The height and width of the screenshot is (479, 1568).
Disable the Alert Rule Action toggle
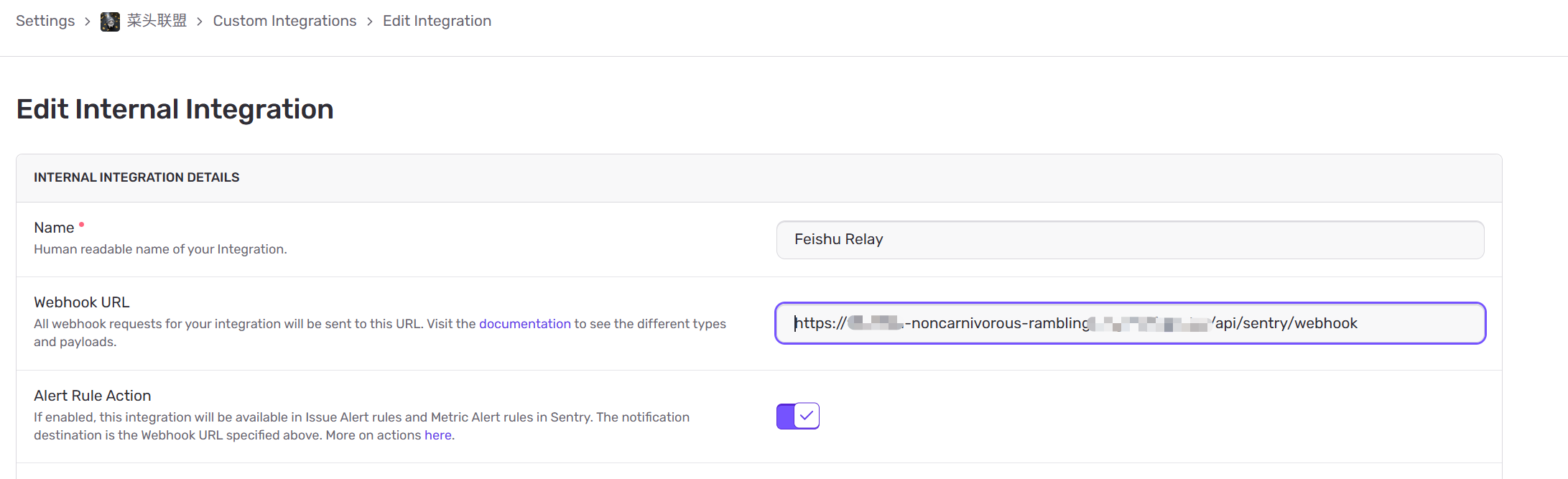click(x=797, y=416)
